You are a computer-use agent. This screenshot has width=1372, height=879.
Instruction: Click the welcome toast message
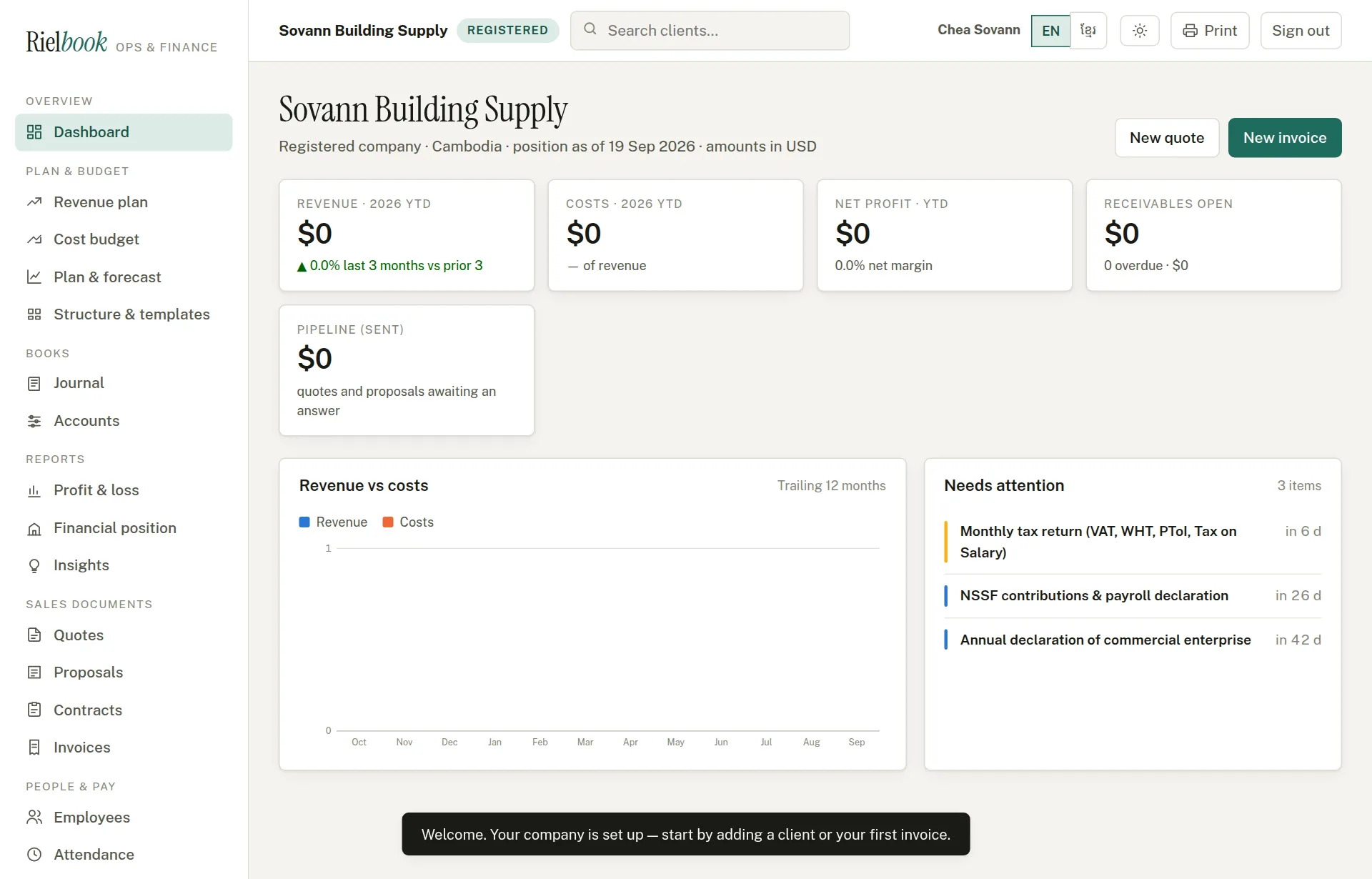coord(685,834)
